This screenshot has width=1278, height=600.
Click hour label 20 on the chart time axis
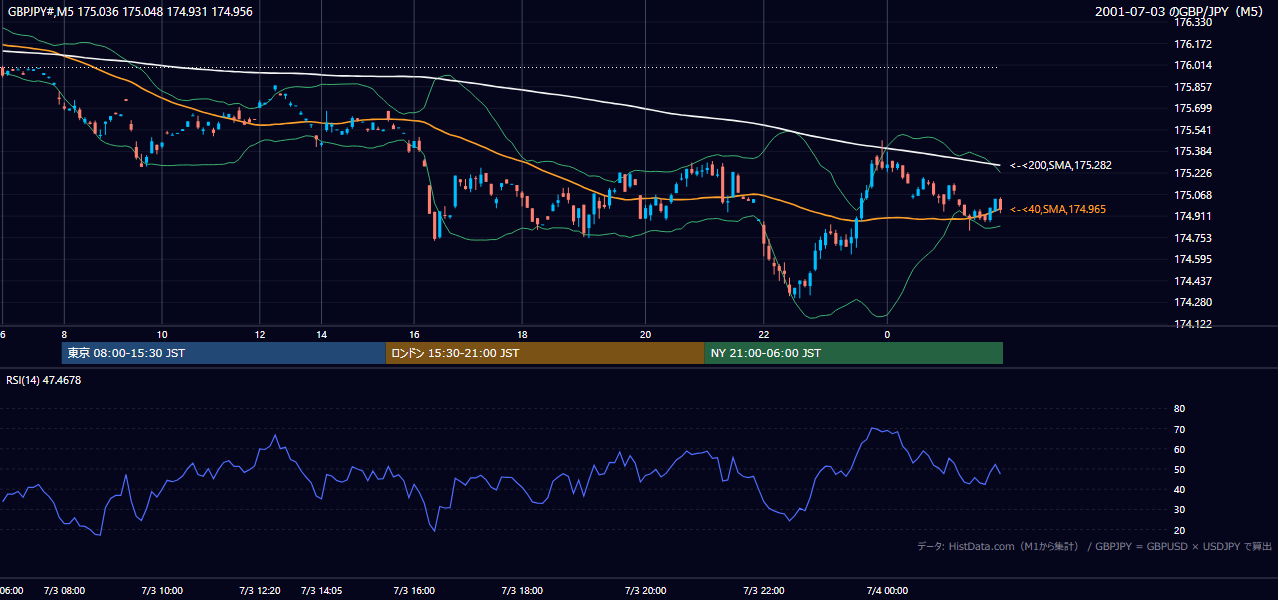(645, 334)
